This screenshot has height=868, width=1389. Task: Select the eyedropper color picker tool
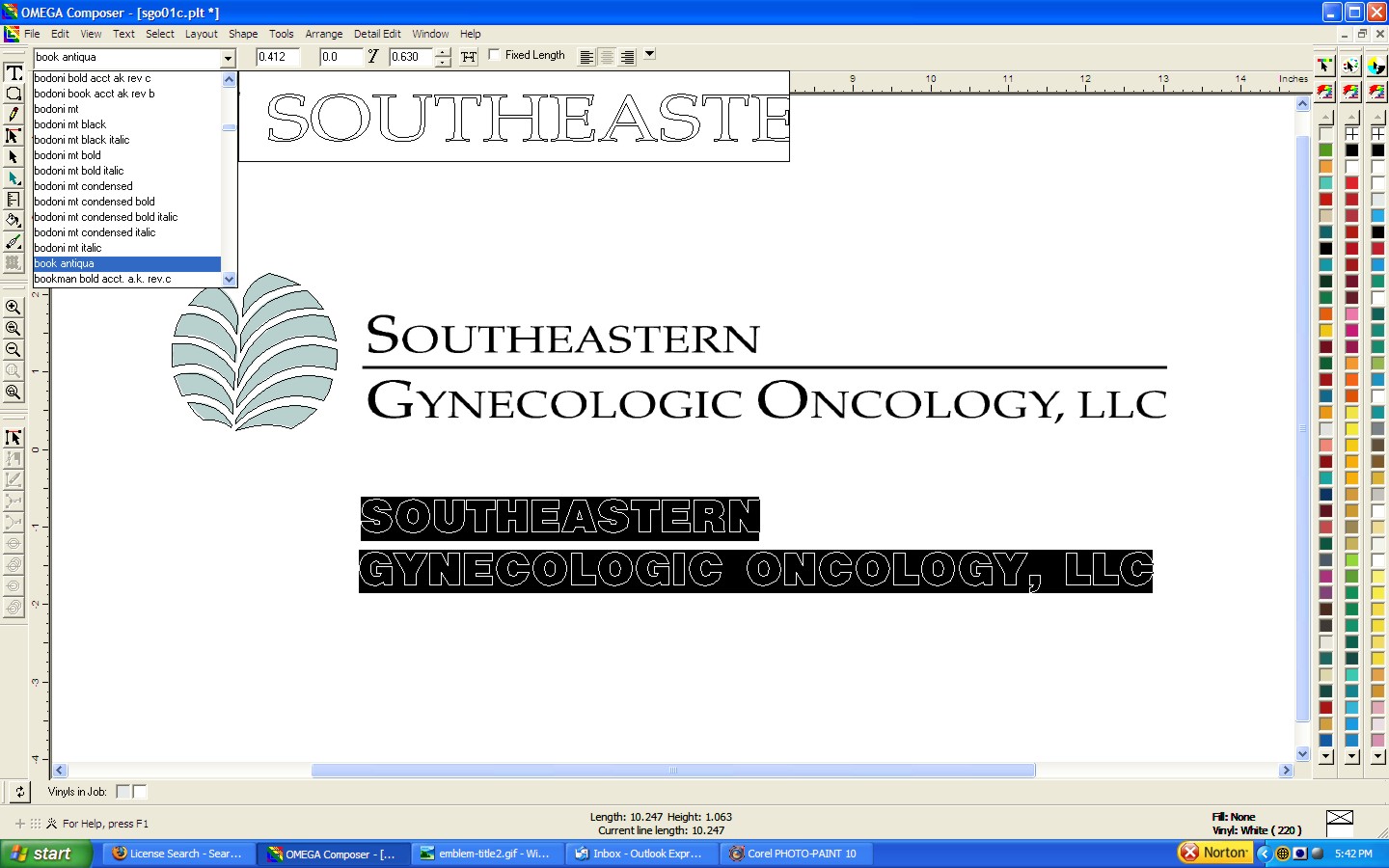(x=14, y=242)
